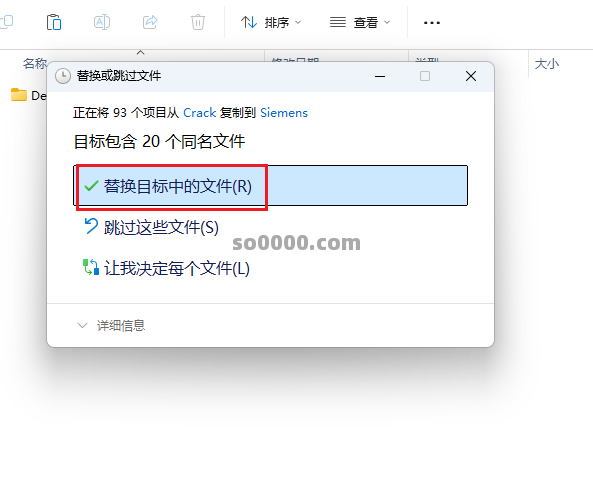Open the 查看 view dropdown
The image size is (593, 485).
[x=360, y=23]
